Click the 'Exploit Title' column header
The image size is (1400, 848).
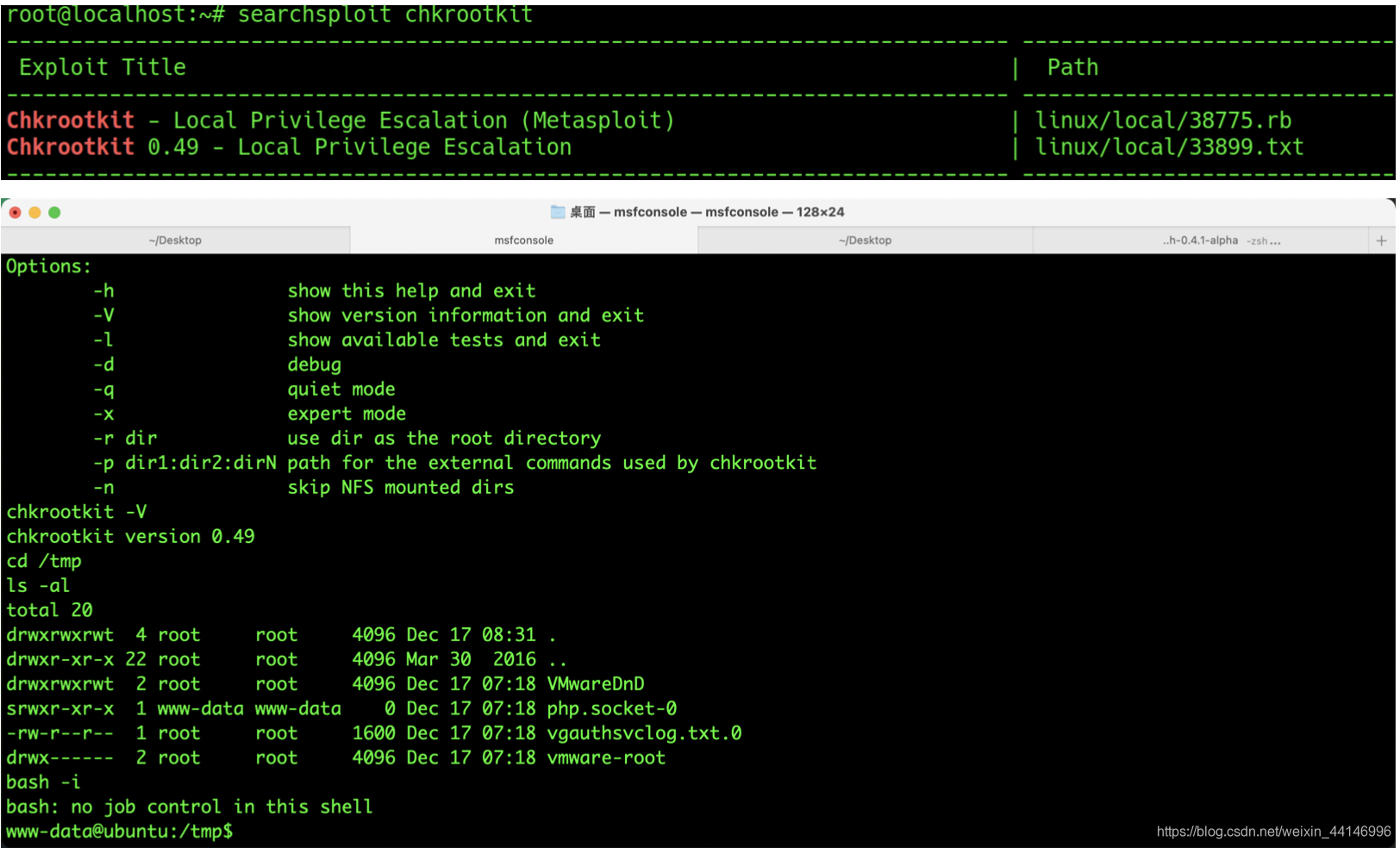pos(103,66)
